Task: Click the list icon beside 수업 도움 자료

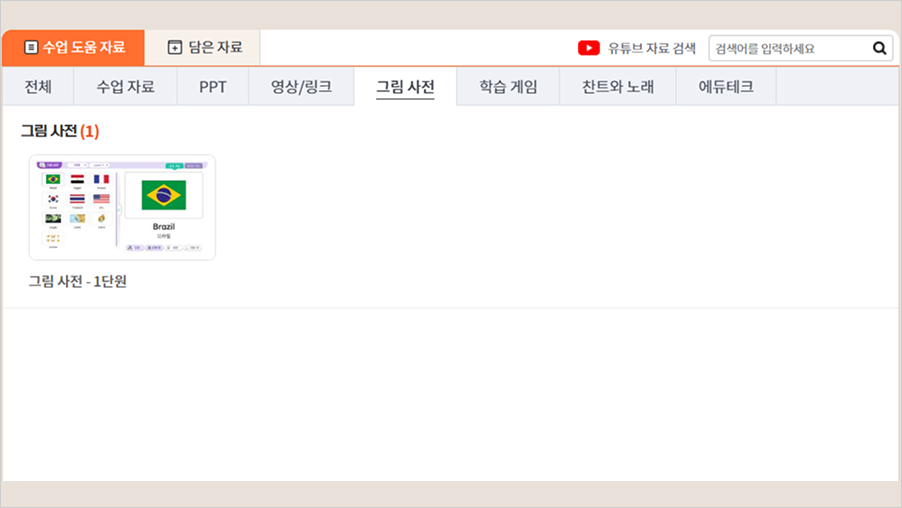Action: click(31, 47)
